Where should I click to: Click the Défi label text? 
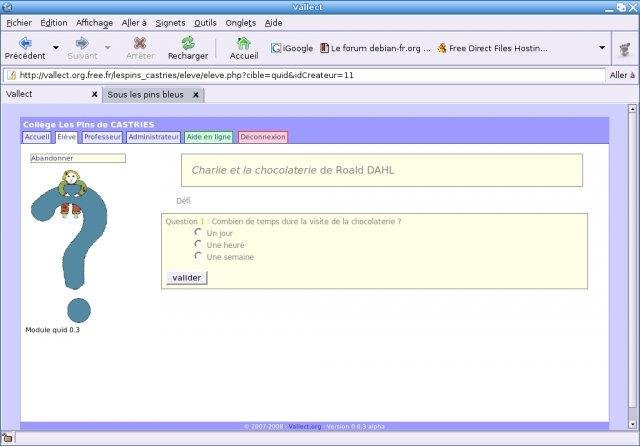[x=183, y=201]
